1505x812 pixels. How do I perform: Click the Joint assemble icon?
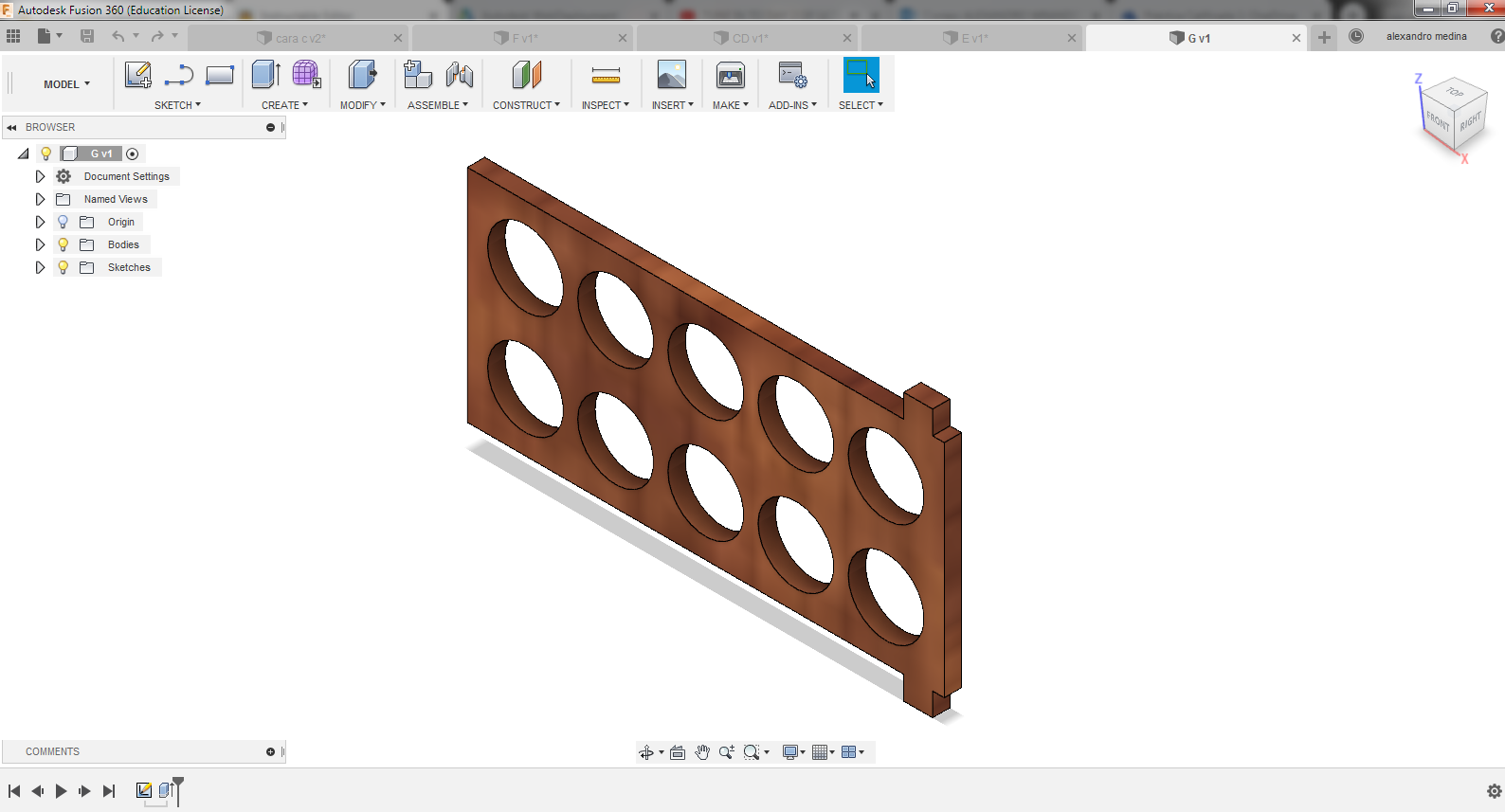pyautogui.click(x=460, y=75)
